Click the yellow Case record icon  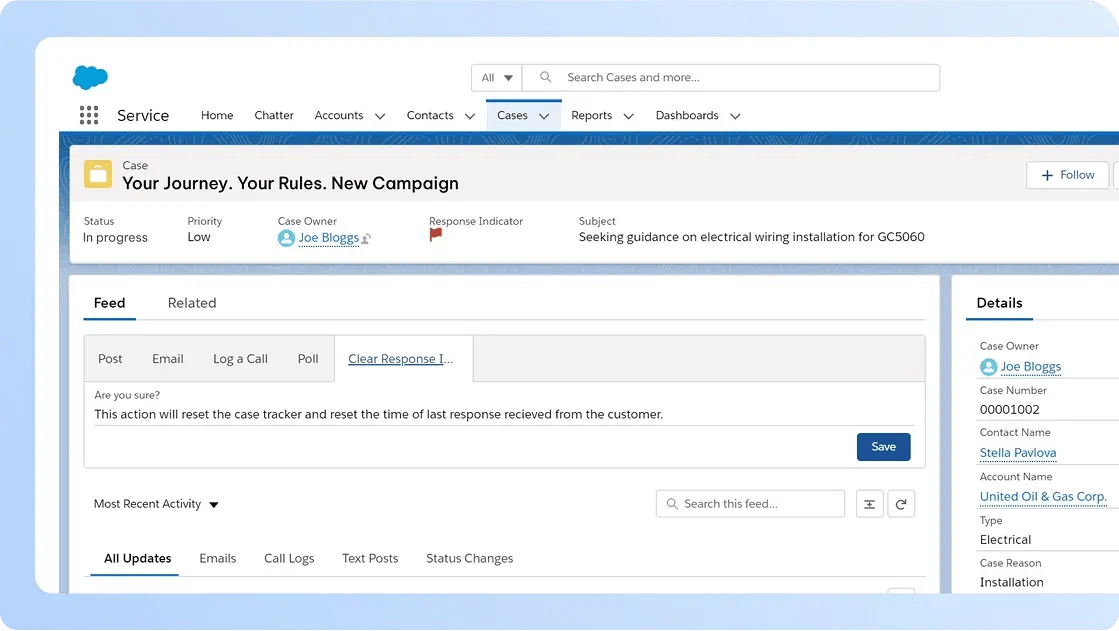[x=97, y=173]
